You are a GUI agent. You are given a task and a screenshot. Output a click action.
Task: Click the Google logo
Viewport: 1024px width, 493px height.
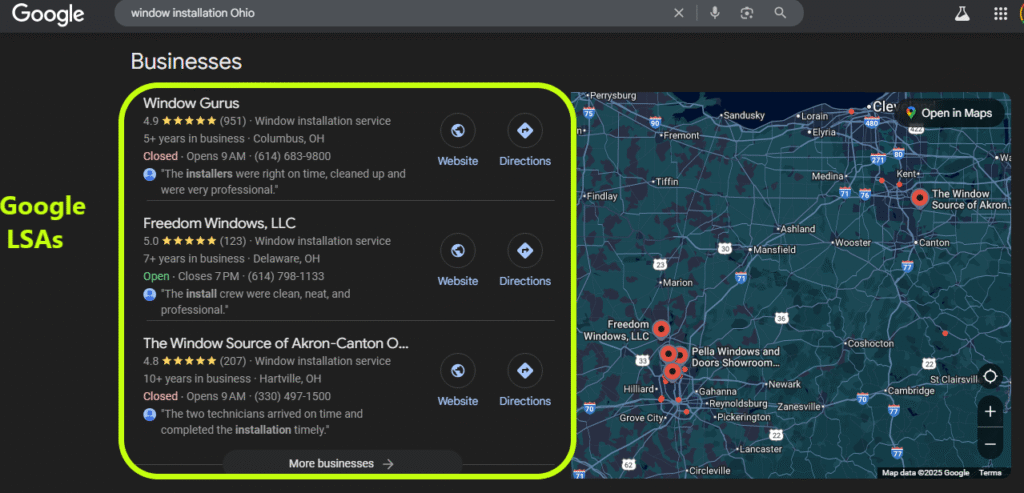tap(48, 14)
